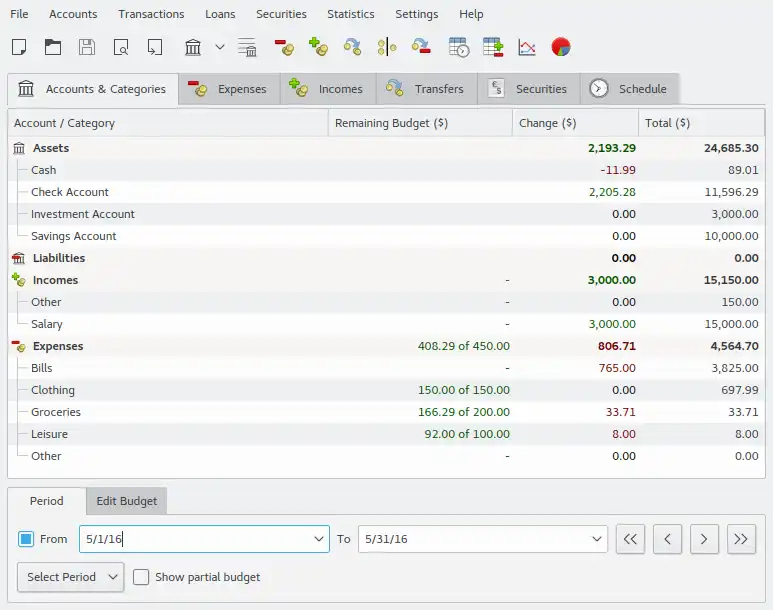
Task: Switch to the Expenses tab
Action: point(229,89)
